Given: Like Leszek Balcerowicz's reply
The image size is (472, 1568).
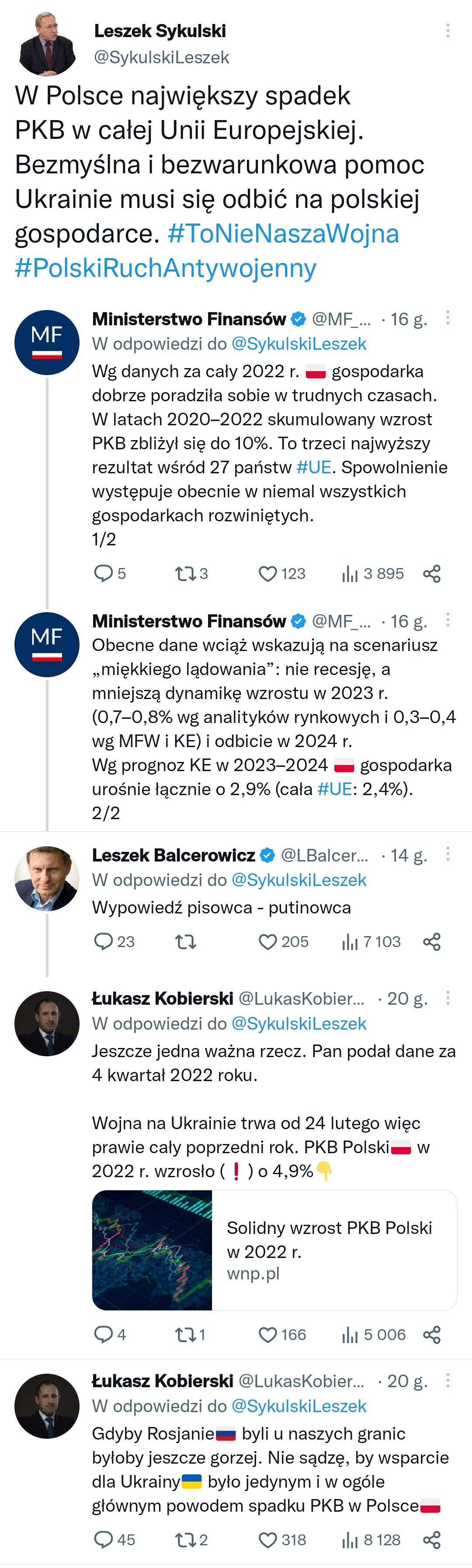Looking at the screenshot, I should (x=267, y=942).
